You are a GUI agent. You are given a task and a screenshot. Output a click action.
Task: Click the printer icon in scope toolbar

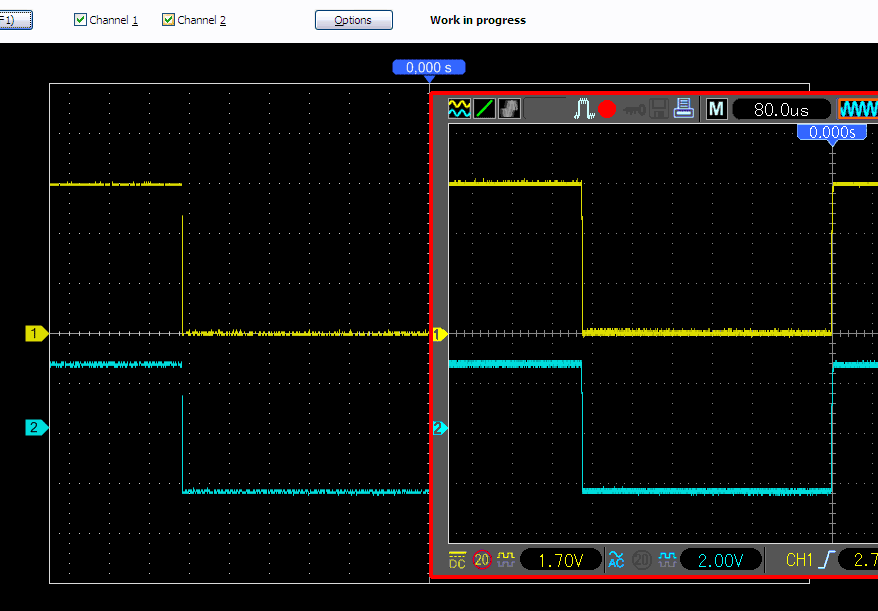[x=684, y=109]
